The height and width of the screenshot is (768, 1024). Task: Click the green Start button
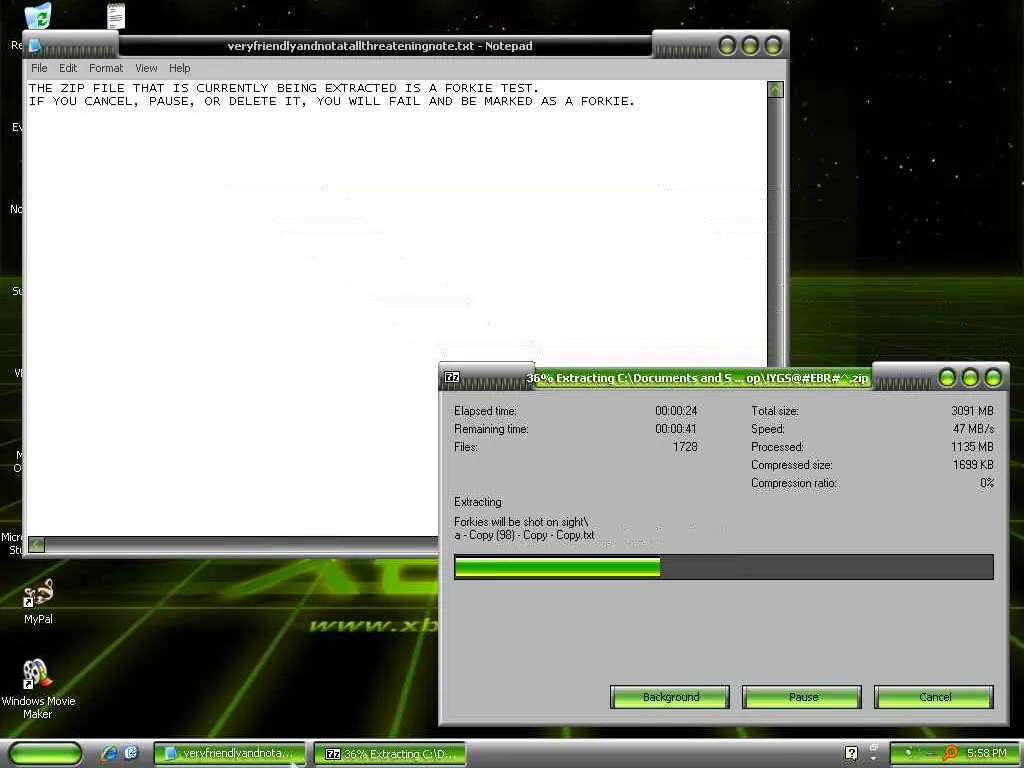point(45,753)
